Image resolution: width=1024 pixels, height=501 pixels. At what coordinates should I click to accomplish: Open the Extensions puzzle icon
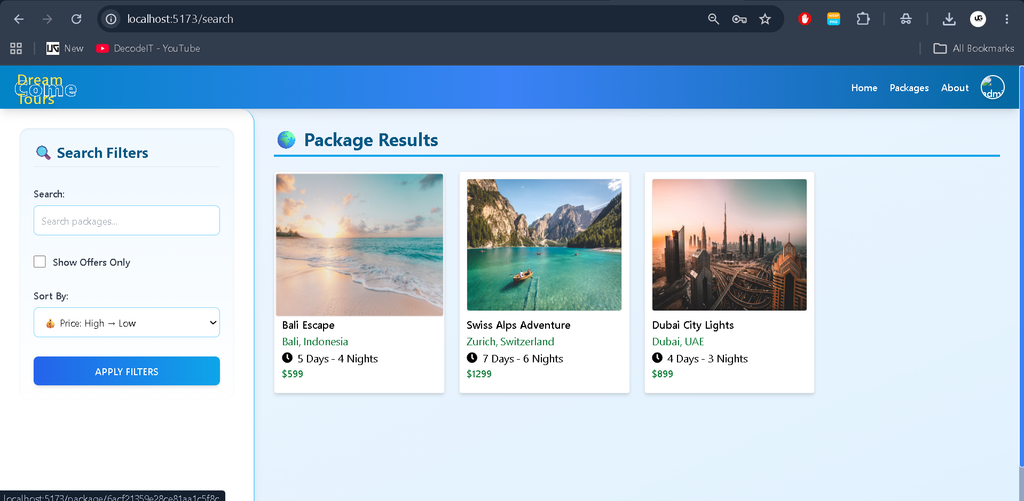tap(863, 19)
